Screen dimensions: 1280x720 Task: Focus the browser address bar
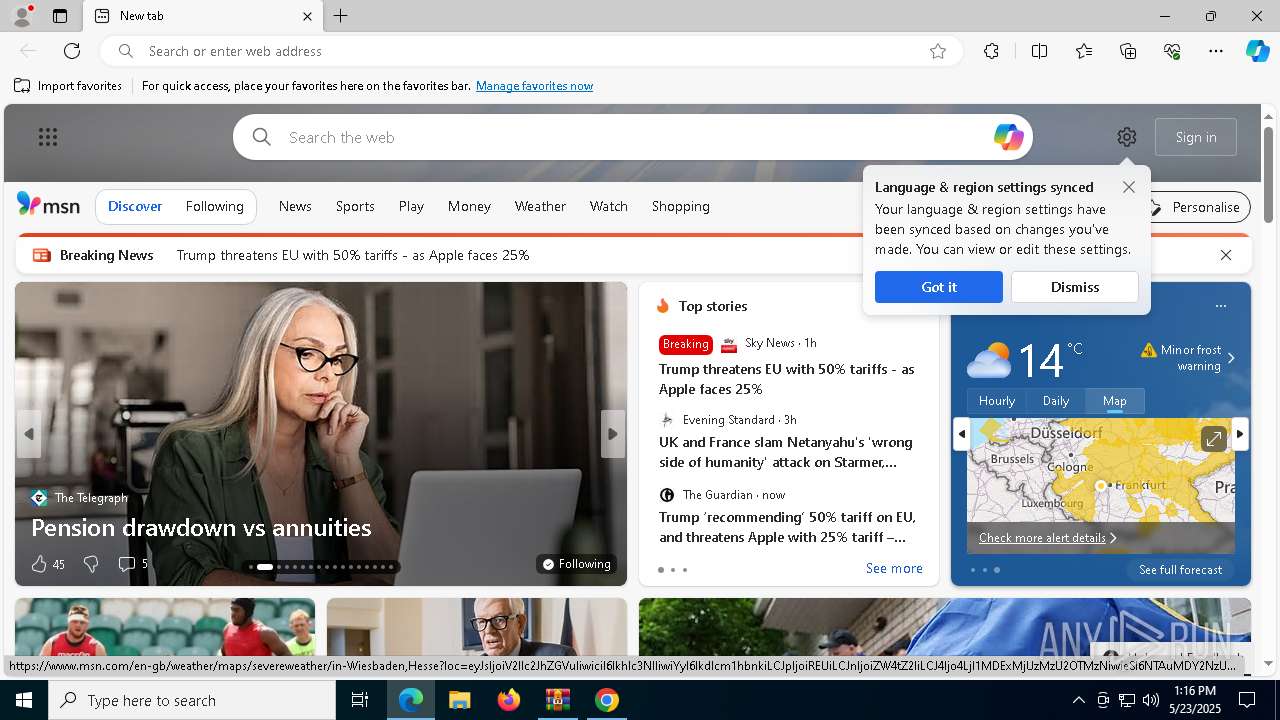tap(530, 51)
